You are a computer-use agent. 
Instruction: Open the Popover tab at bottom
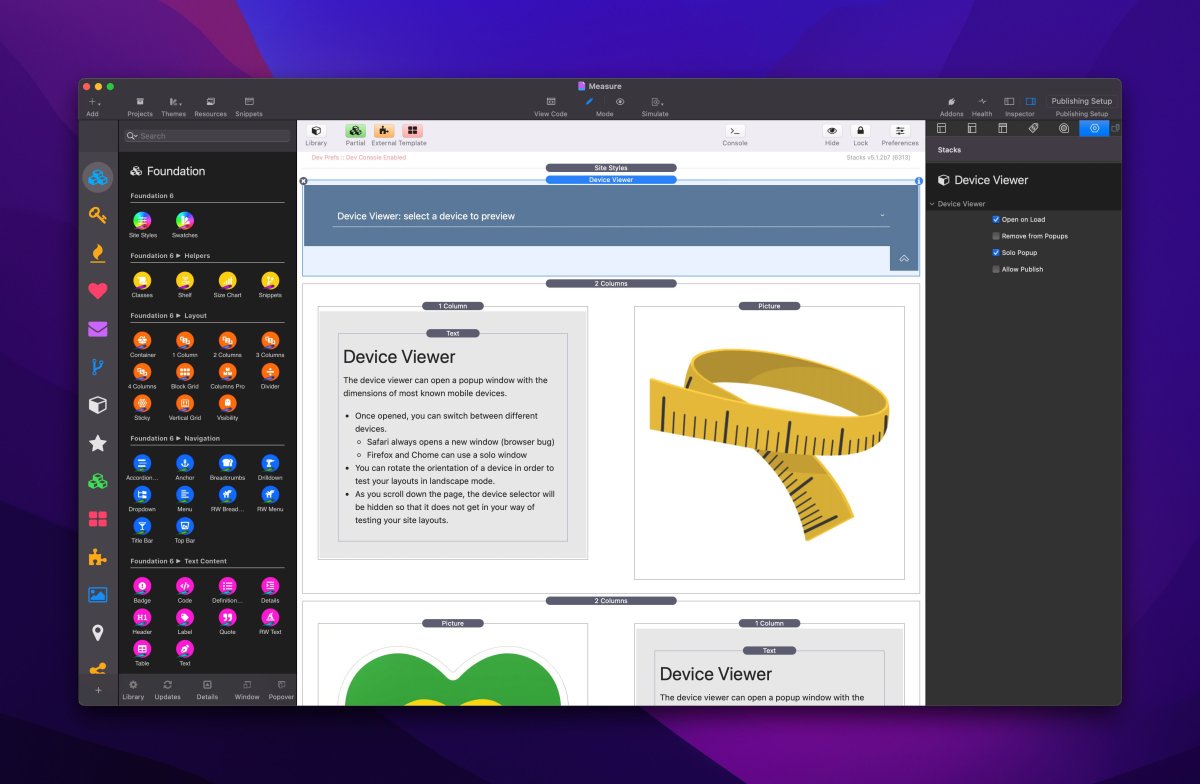point(281,689)
